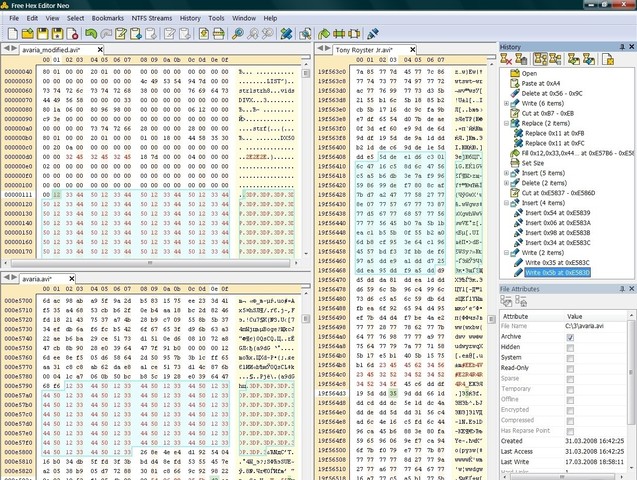Close the Tony Royster Jr.avi tab
This screenshot has width=637, height=480.
coord(413,50)
